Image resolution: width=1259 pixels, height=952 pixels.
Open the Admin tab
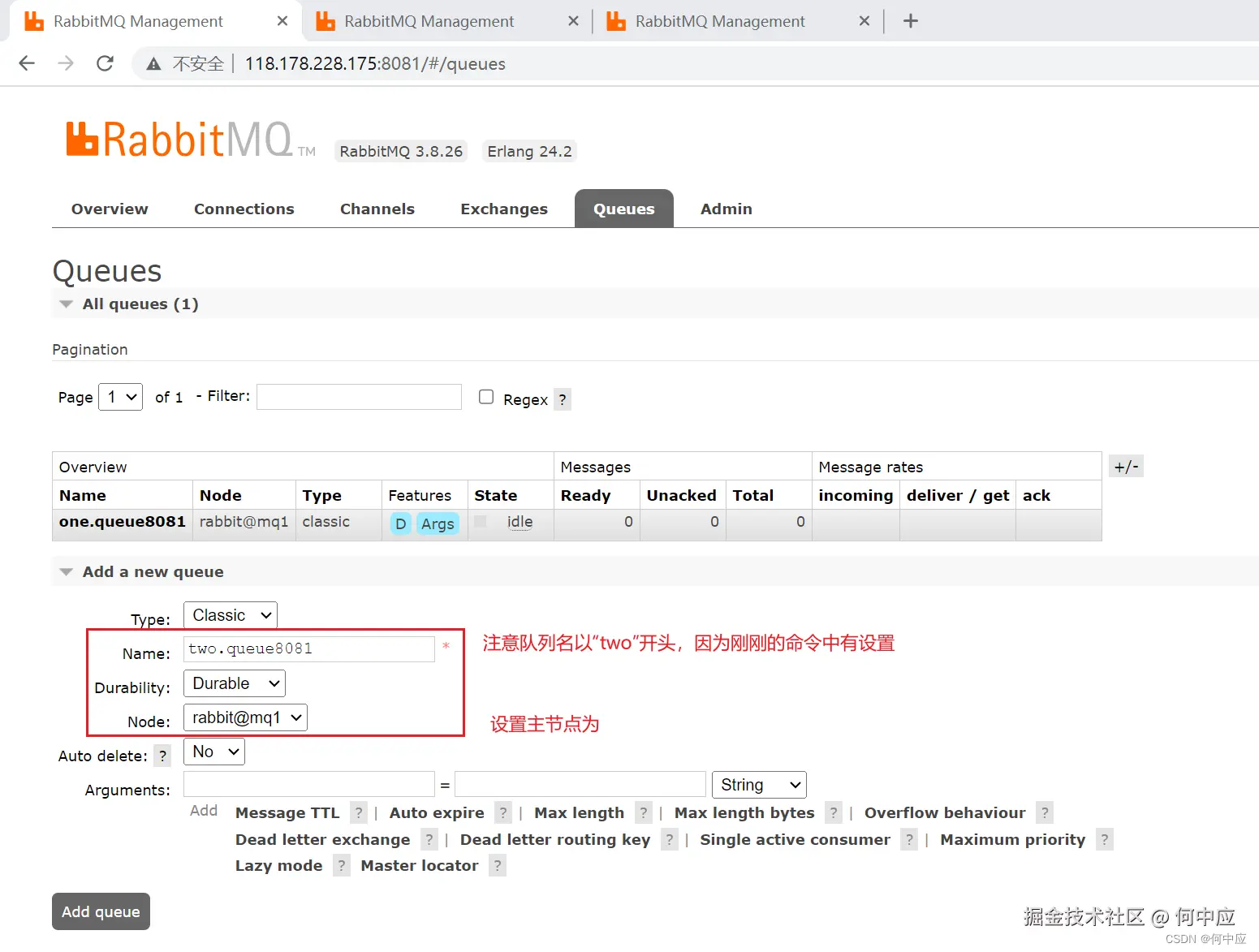727,209
